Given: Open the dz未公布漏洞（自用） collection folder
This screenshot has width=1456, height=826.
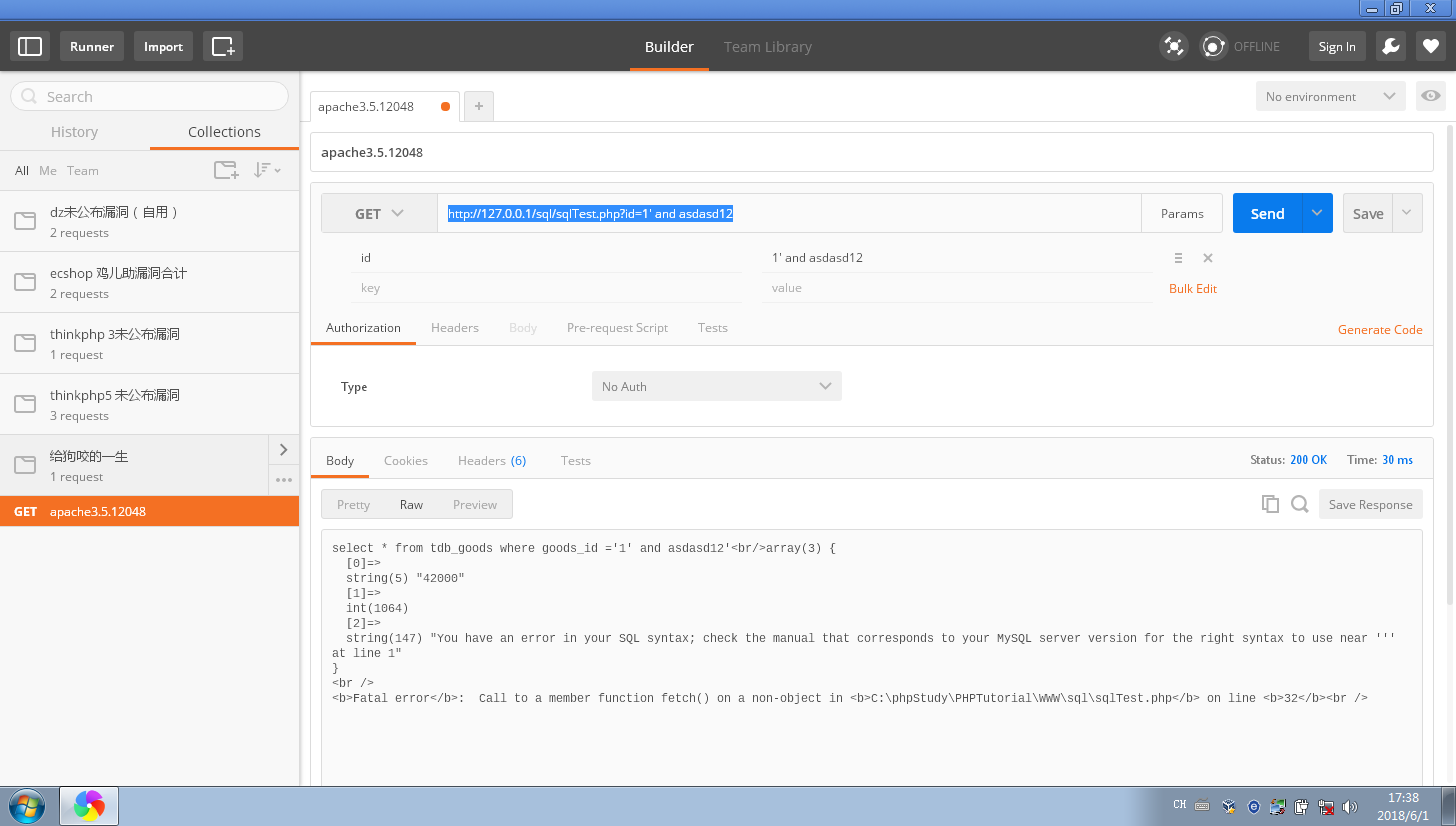Looking at the screenshot, I should point(150,221).
